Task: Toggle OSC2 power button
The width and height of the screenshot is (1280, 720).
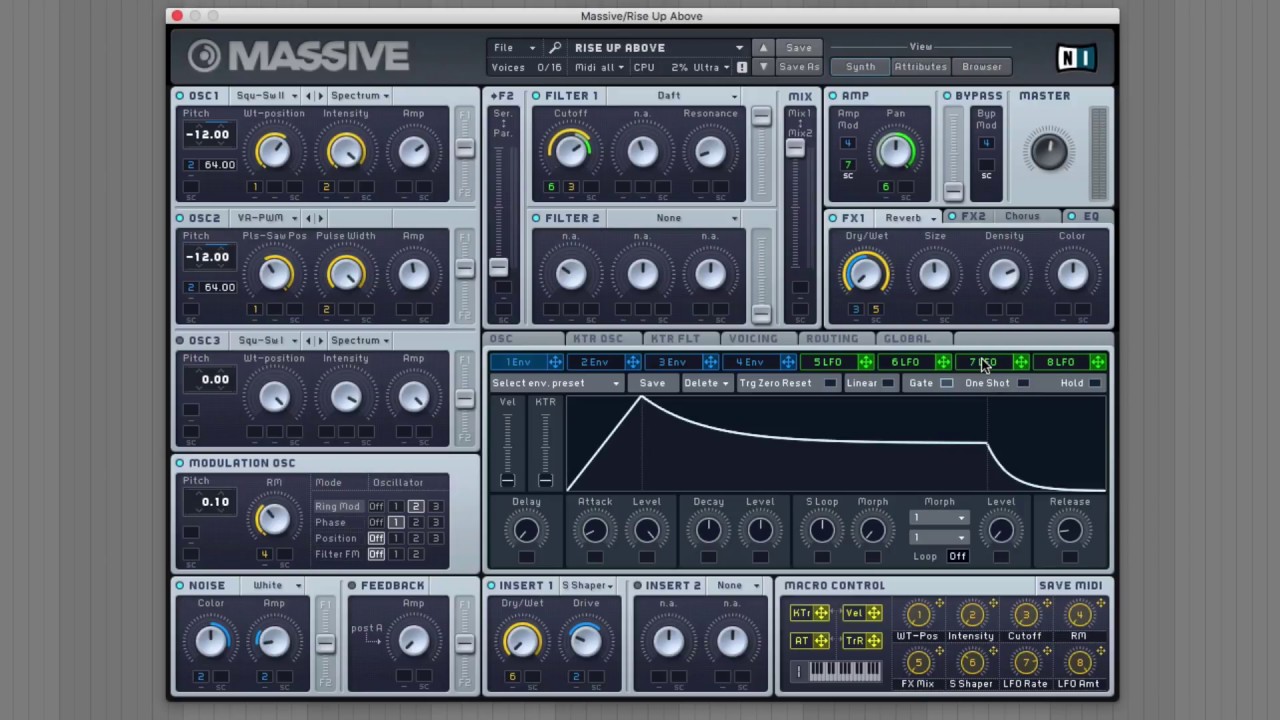Action: [x=180, y=218]
